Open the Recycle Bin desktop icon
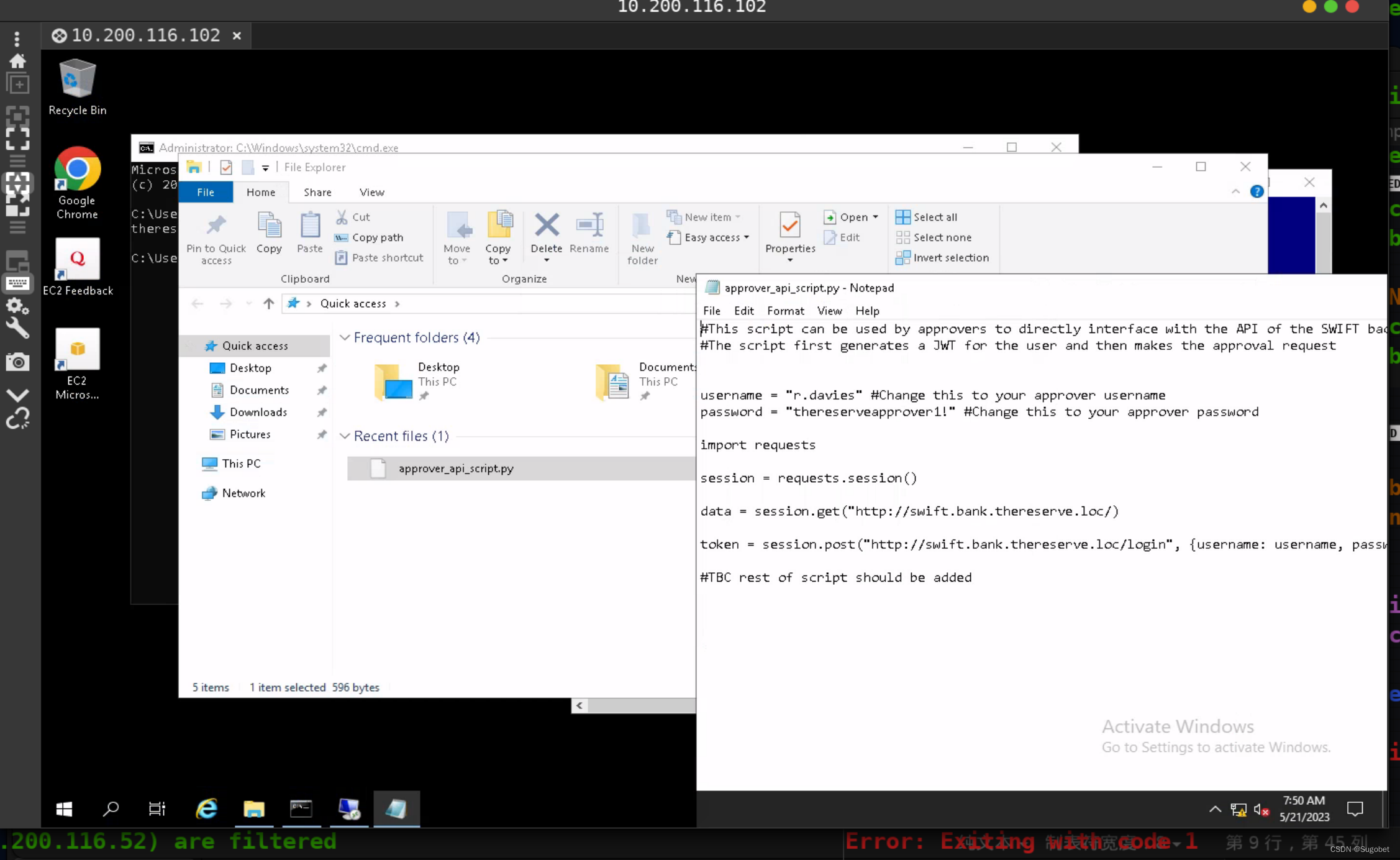 pos(77,88)
